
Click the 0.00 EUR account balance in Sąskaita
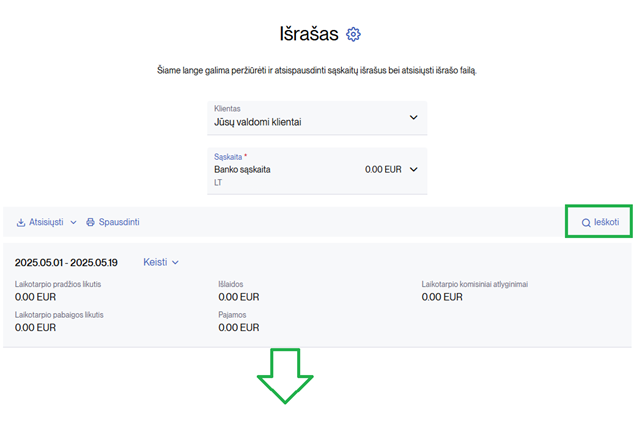[383, 169]
